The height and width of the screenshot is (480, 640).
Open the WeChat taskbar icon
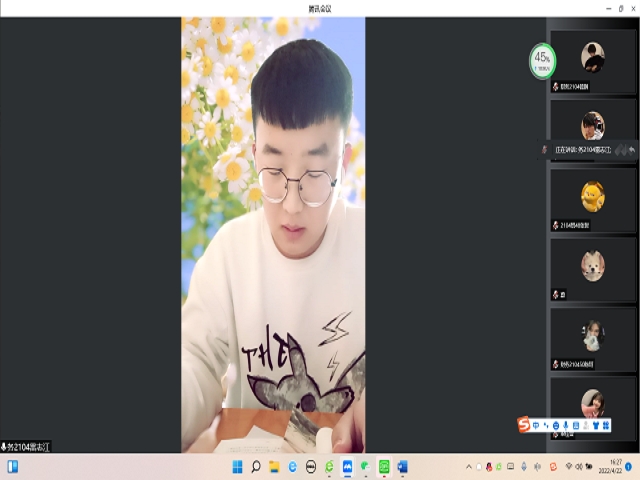tap(366, 466)
